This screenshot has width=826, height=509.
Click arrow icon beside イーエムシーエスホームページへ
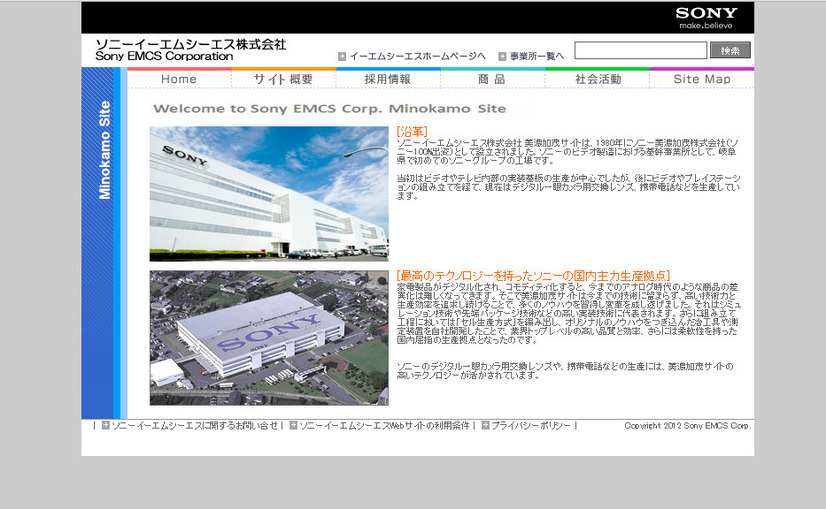[342, 56]
